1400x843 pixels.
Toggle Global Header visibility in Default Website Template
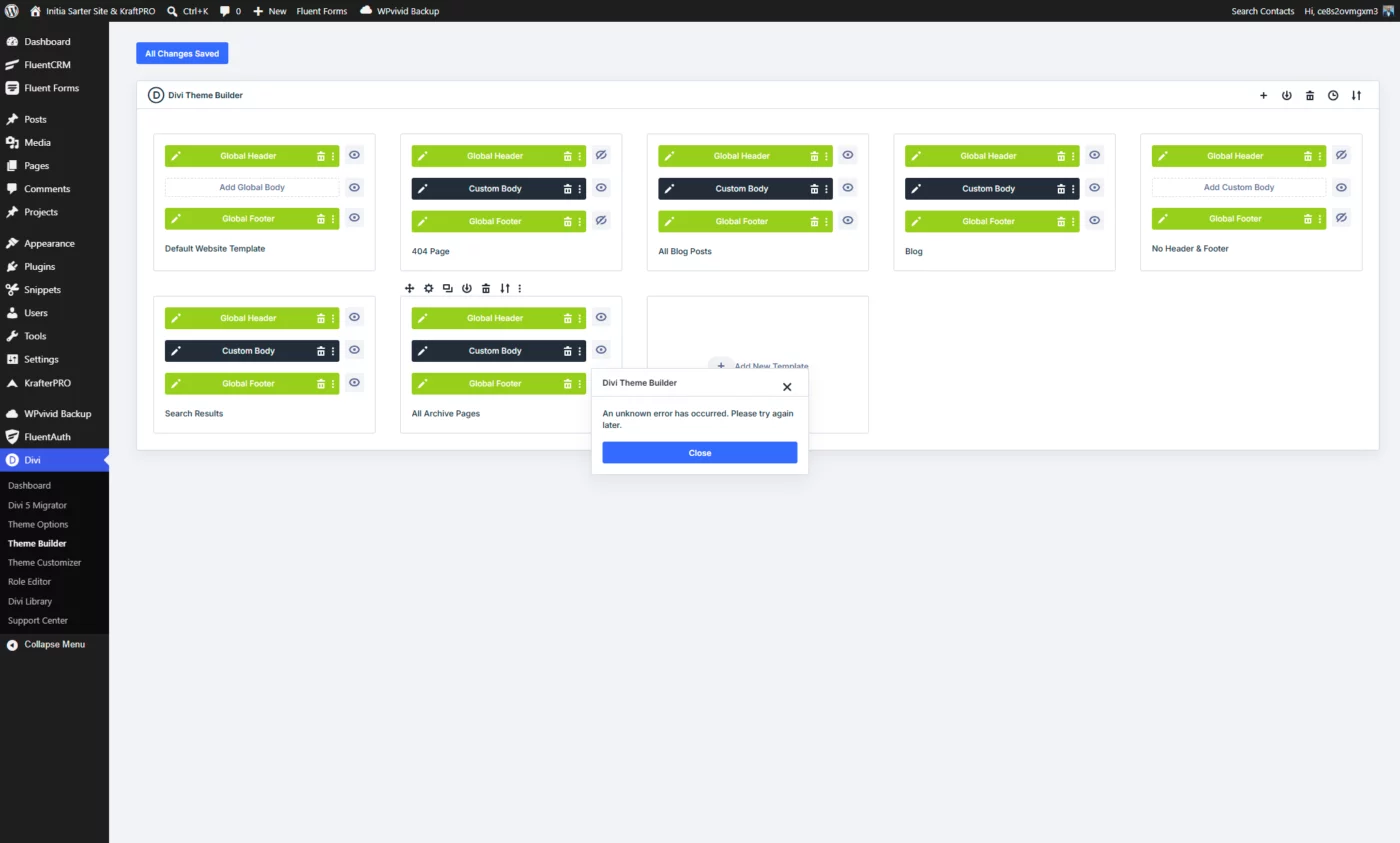pos(354,155)
